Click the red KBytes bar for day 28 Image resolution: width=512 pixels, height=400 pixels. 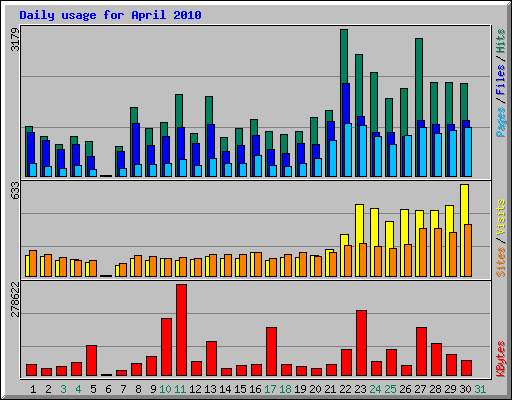(436, 359)
